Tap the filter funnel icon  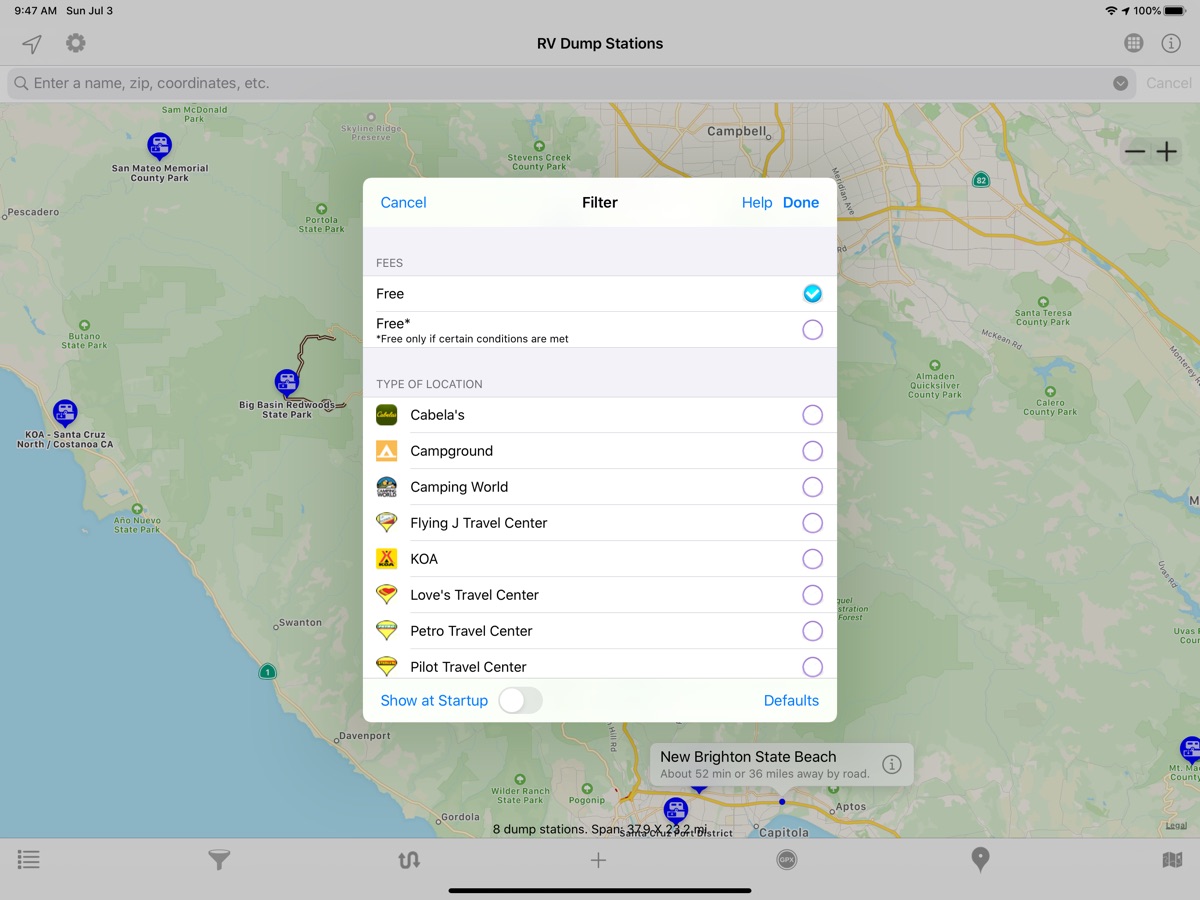tap(218, 860)
